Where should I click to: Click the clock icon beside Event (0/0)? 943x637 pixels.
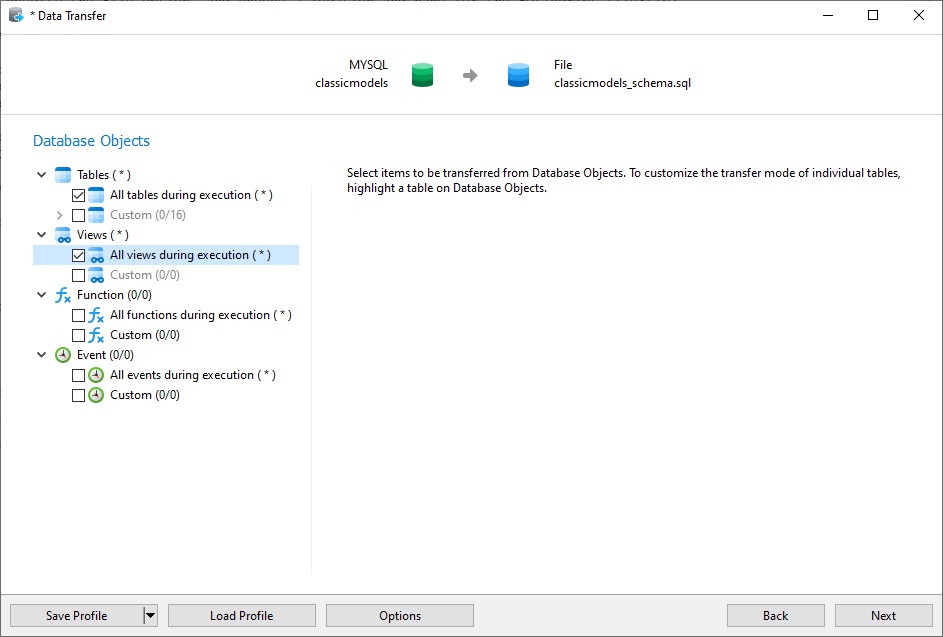point(63,354)
